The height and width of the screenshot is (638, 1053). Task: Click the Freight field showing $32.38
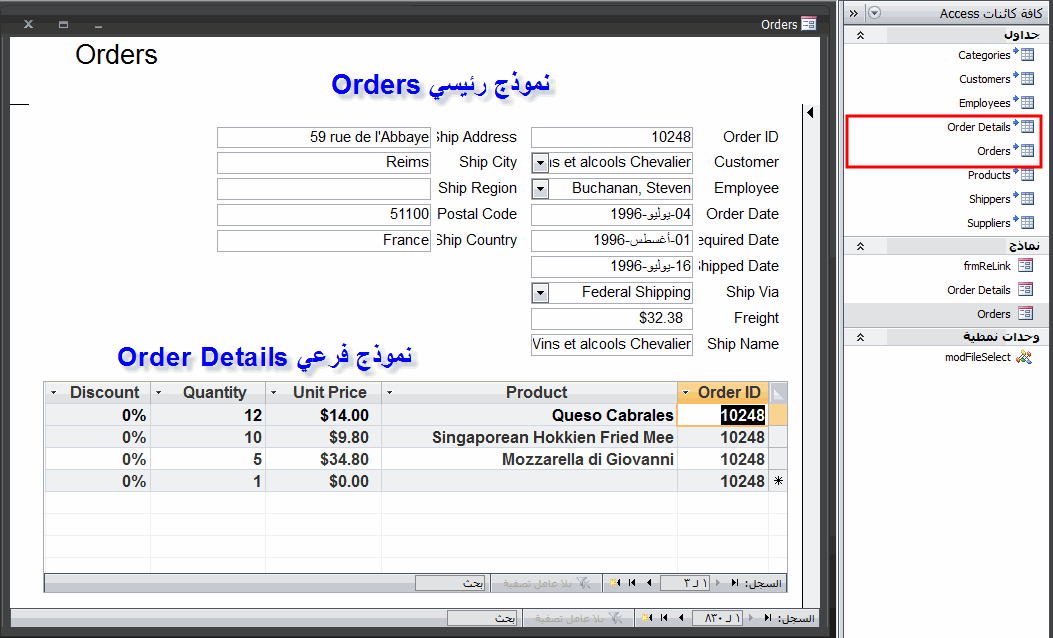click(x=612, y=318)
